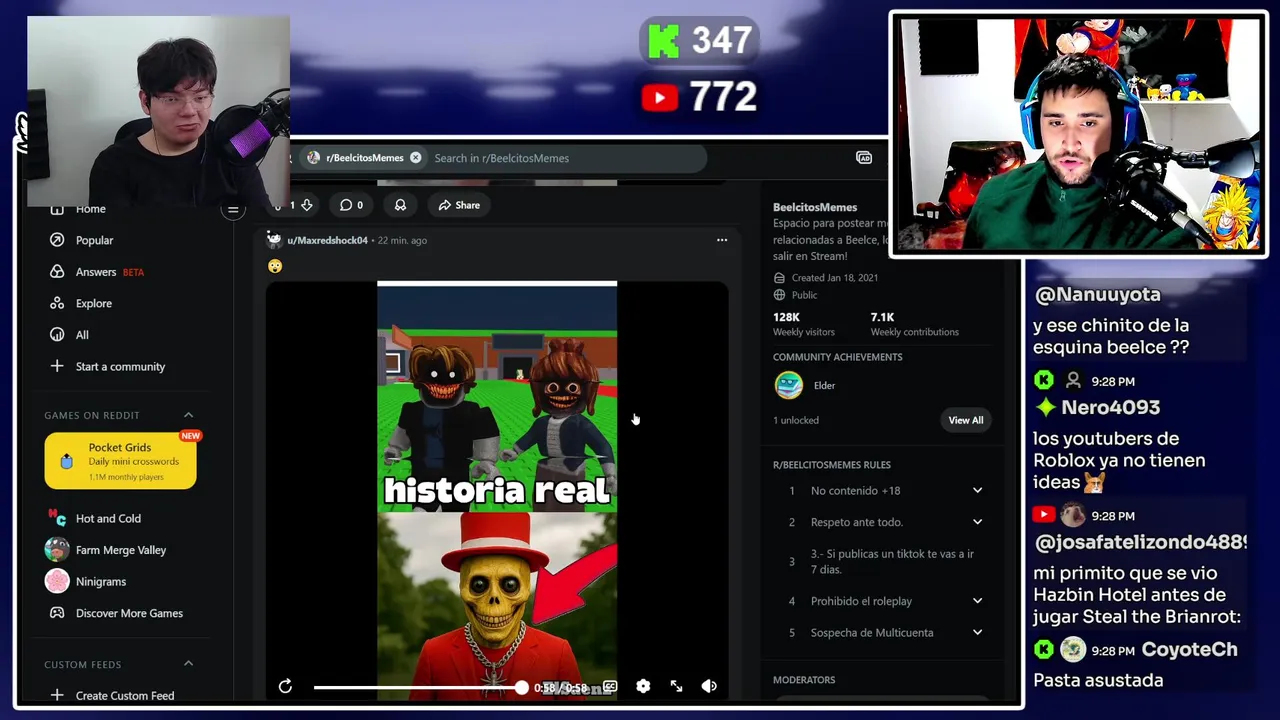Replay the video
This screenshot has height=720, width=1280.
[x=285, y=686]
